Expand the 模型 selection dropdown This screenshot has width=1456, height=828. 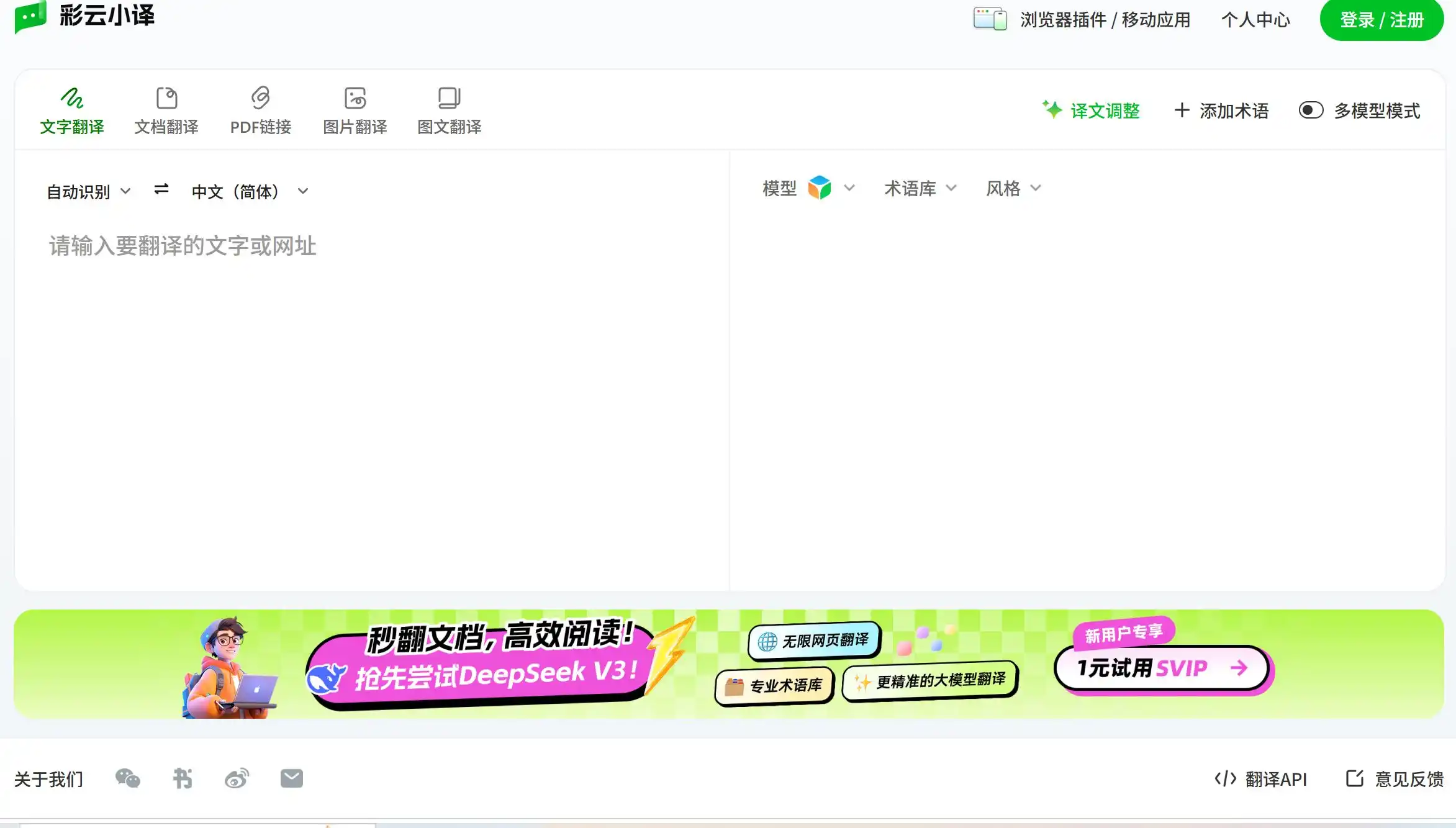coord(808,188)
